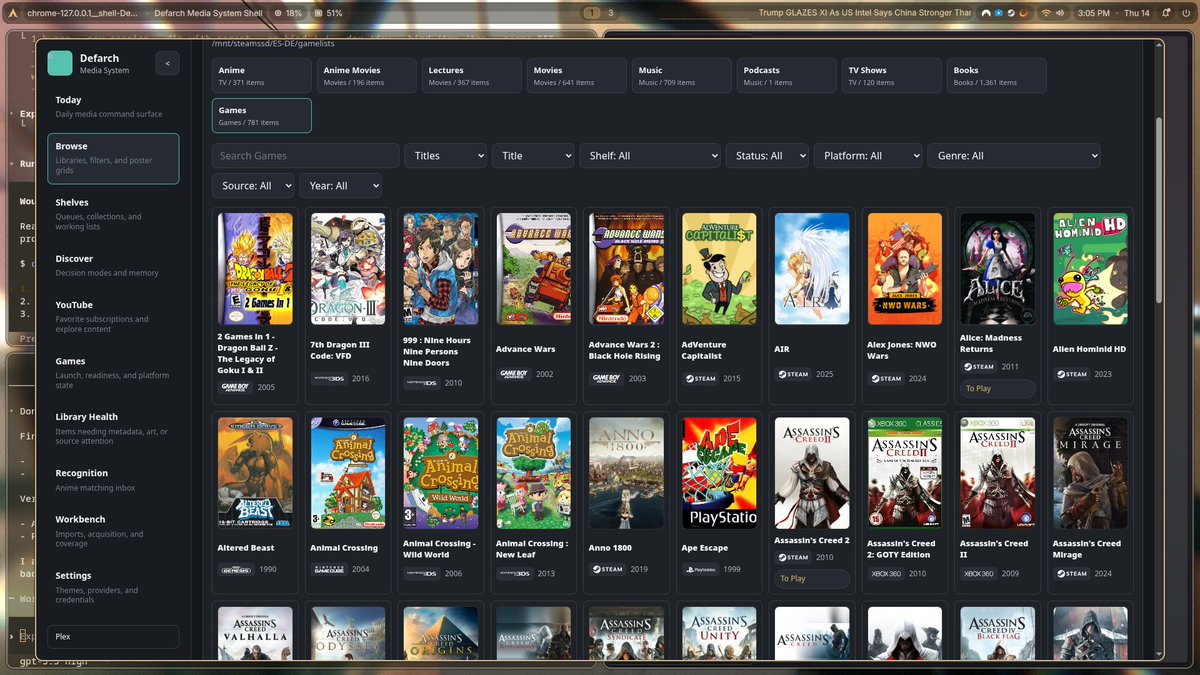Select the Anime library tab
The width and height of the screenshot is (1200, 675).
262,76
